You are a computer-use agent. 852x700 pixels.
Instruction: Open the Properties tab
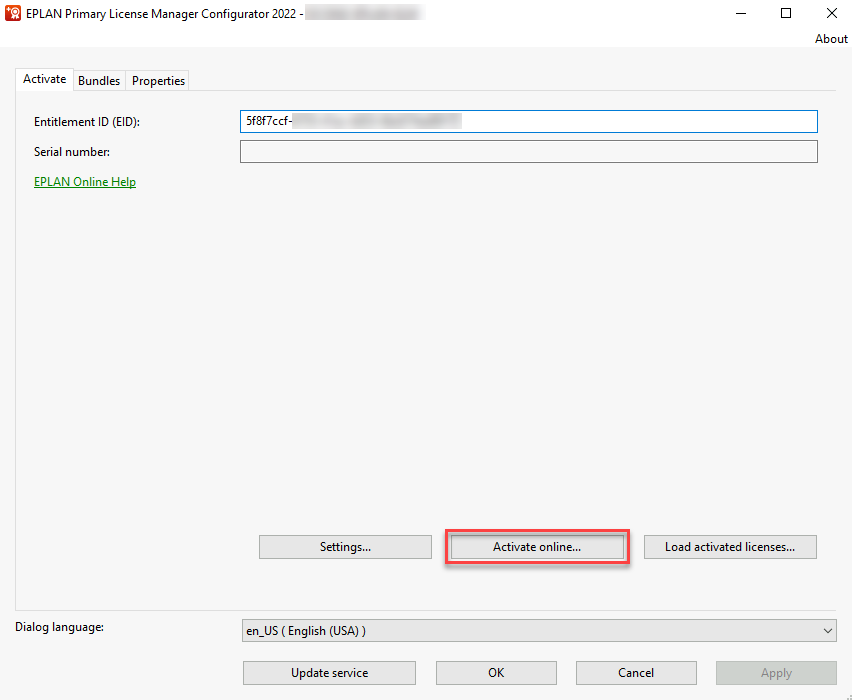point(159,81)
